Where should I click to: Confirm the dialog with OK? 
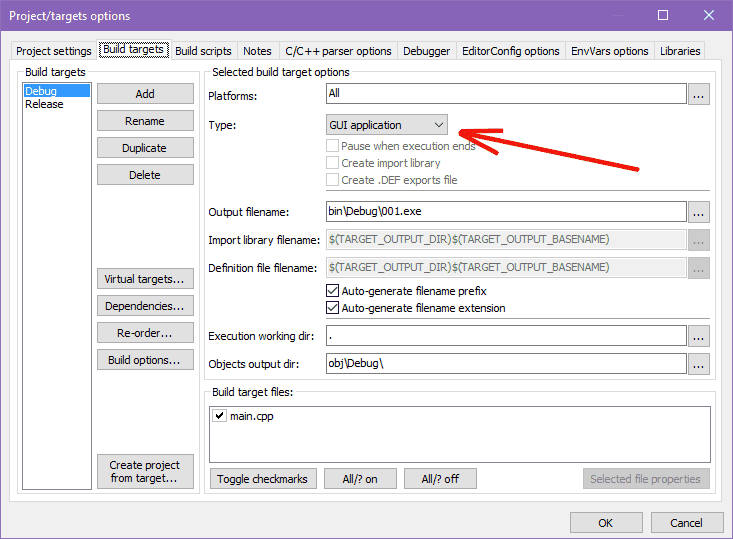coord(606,523)
